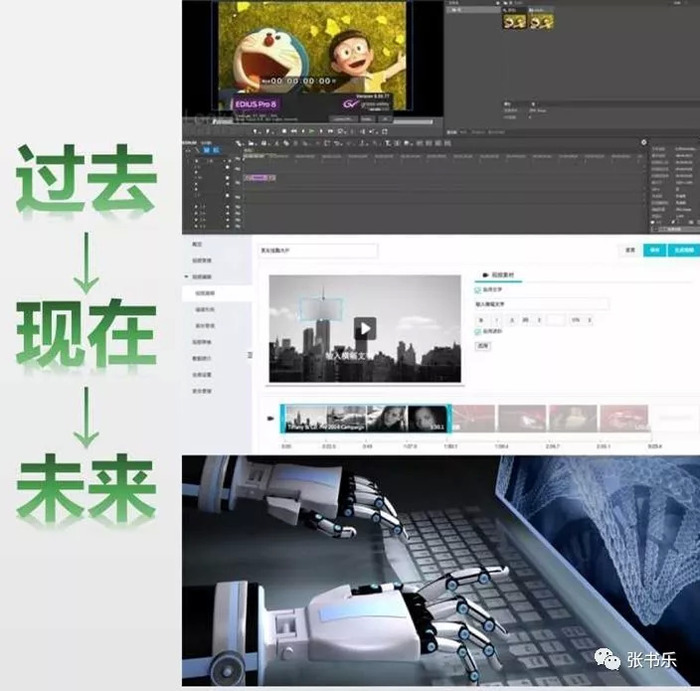Screen dimensions: 700x691
Task: Click the square stop icon in EDIUS transport controls
Action: (284, 131)
